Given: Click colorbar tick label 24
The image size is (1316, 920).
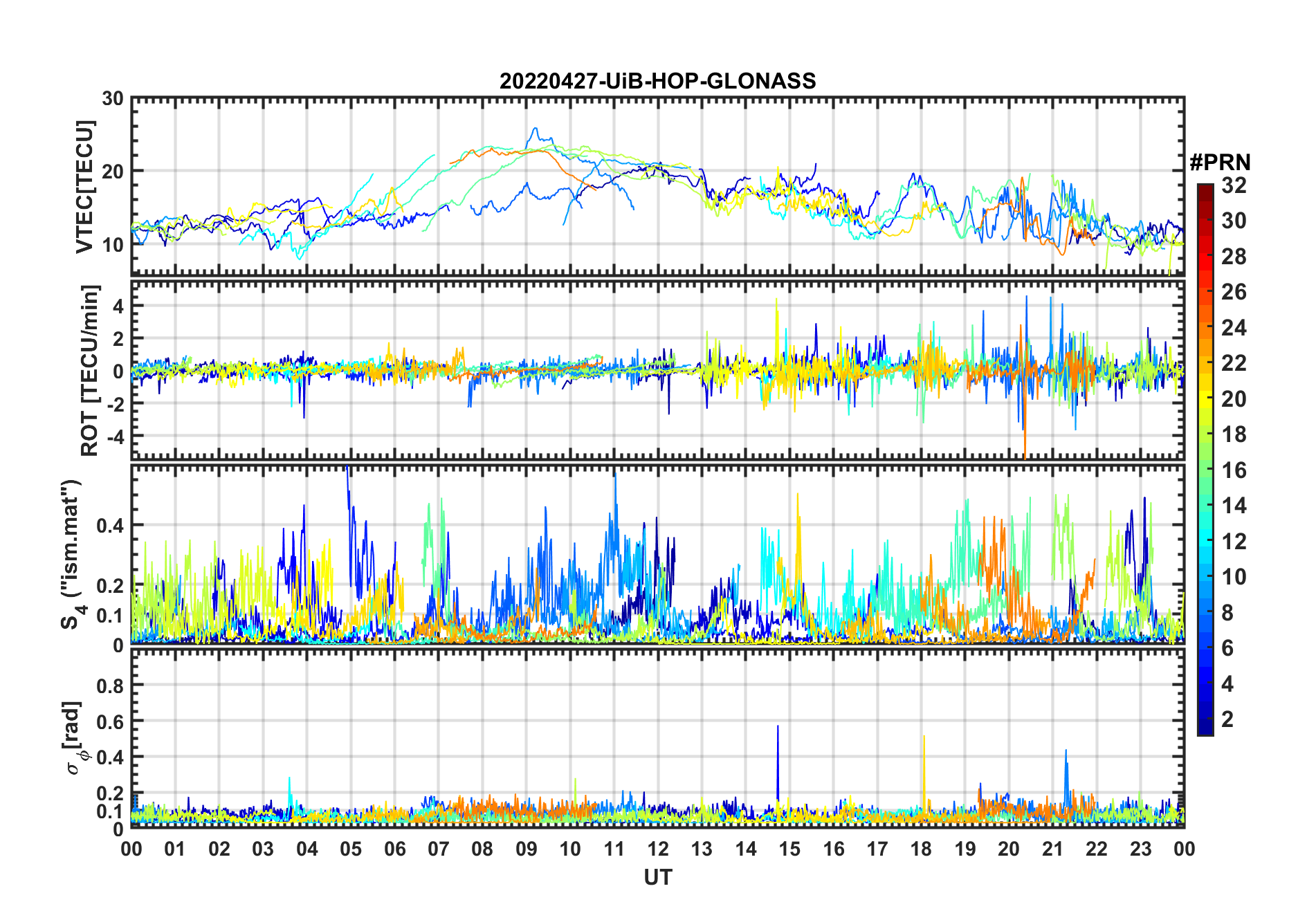Looking at the screenshot, I should click(x=1234, y=327).
